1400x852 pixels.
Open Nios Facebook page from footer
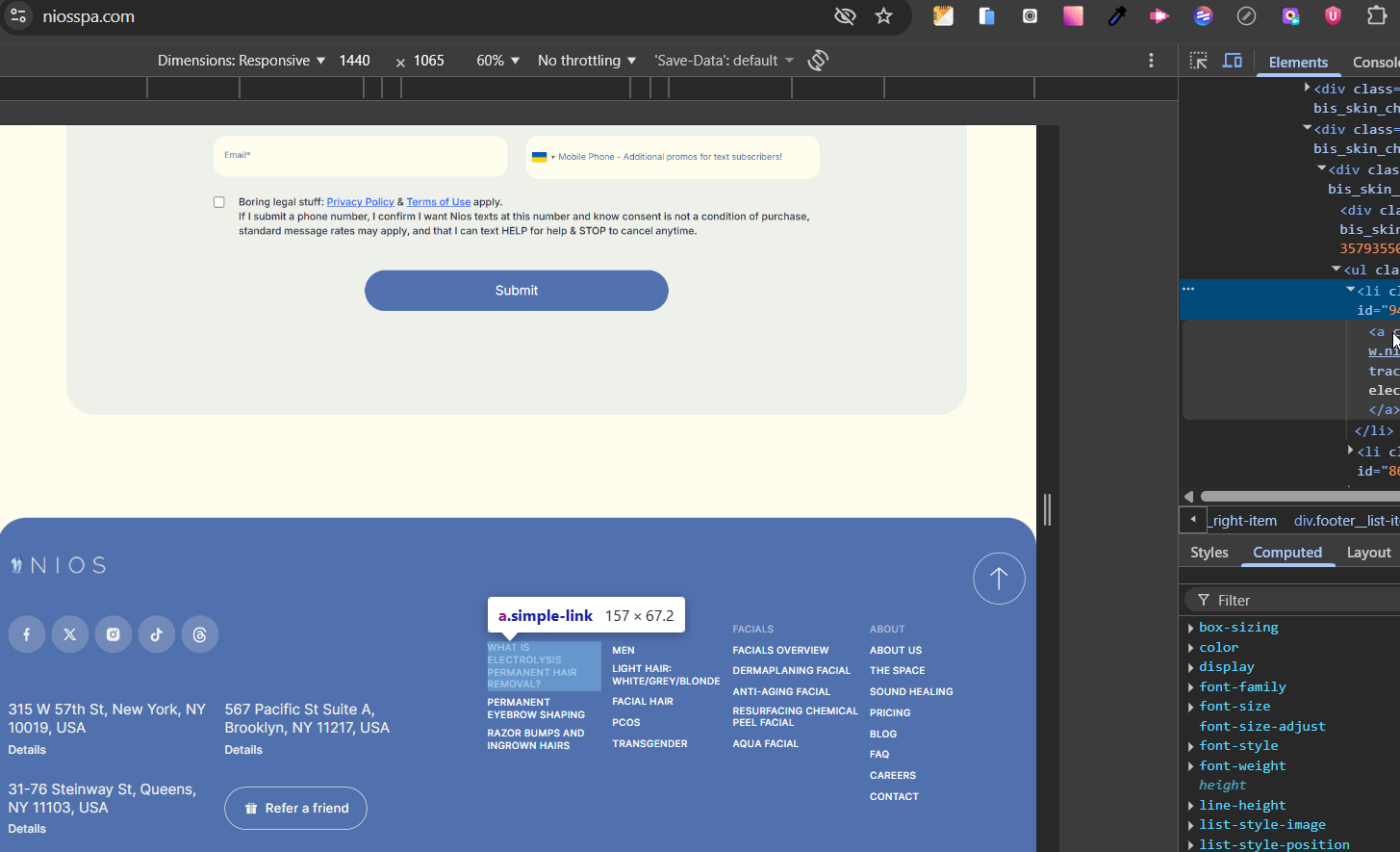pos(27,634)
